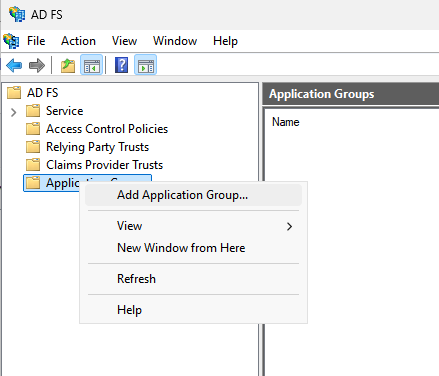This screenshot has height=376, width=439.
Task: Toggle the Show/Hide Action Pane icon
Action: (146, 65)
